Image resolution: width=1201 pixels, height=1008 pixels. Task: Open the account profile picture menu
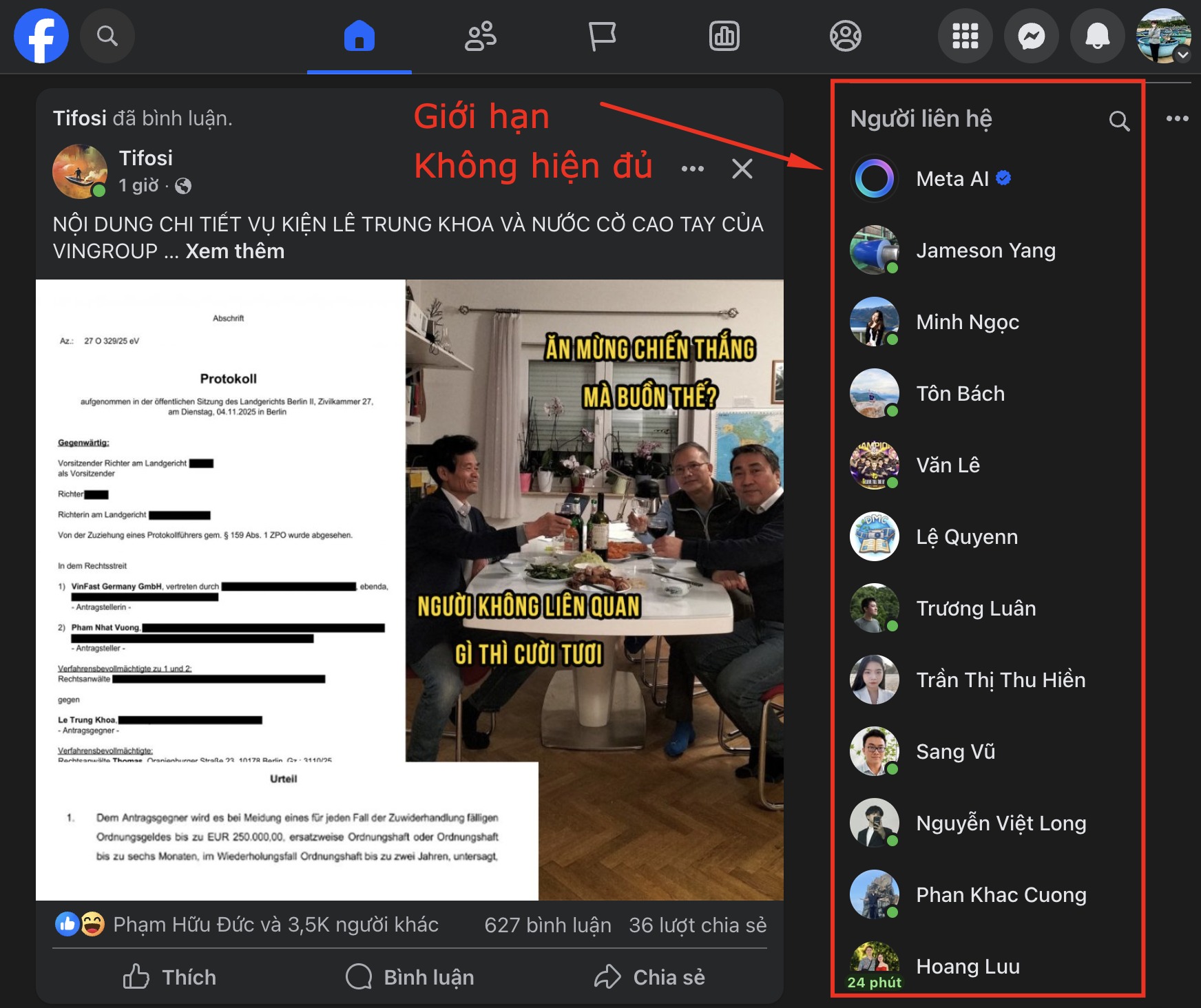[x=1164, y=36]
